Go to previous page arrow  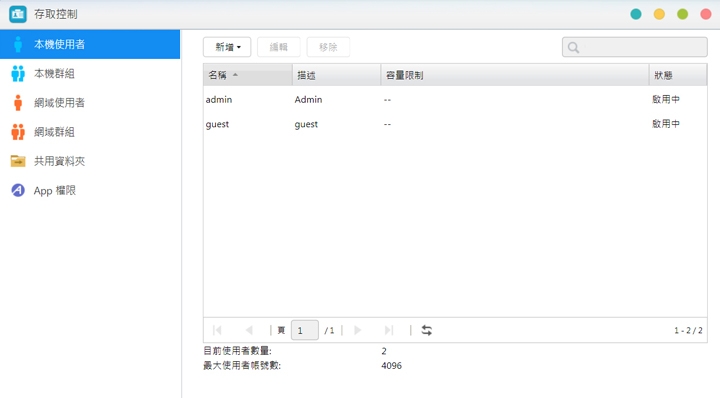point(249,330)
